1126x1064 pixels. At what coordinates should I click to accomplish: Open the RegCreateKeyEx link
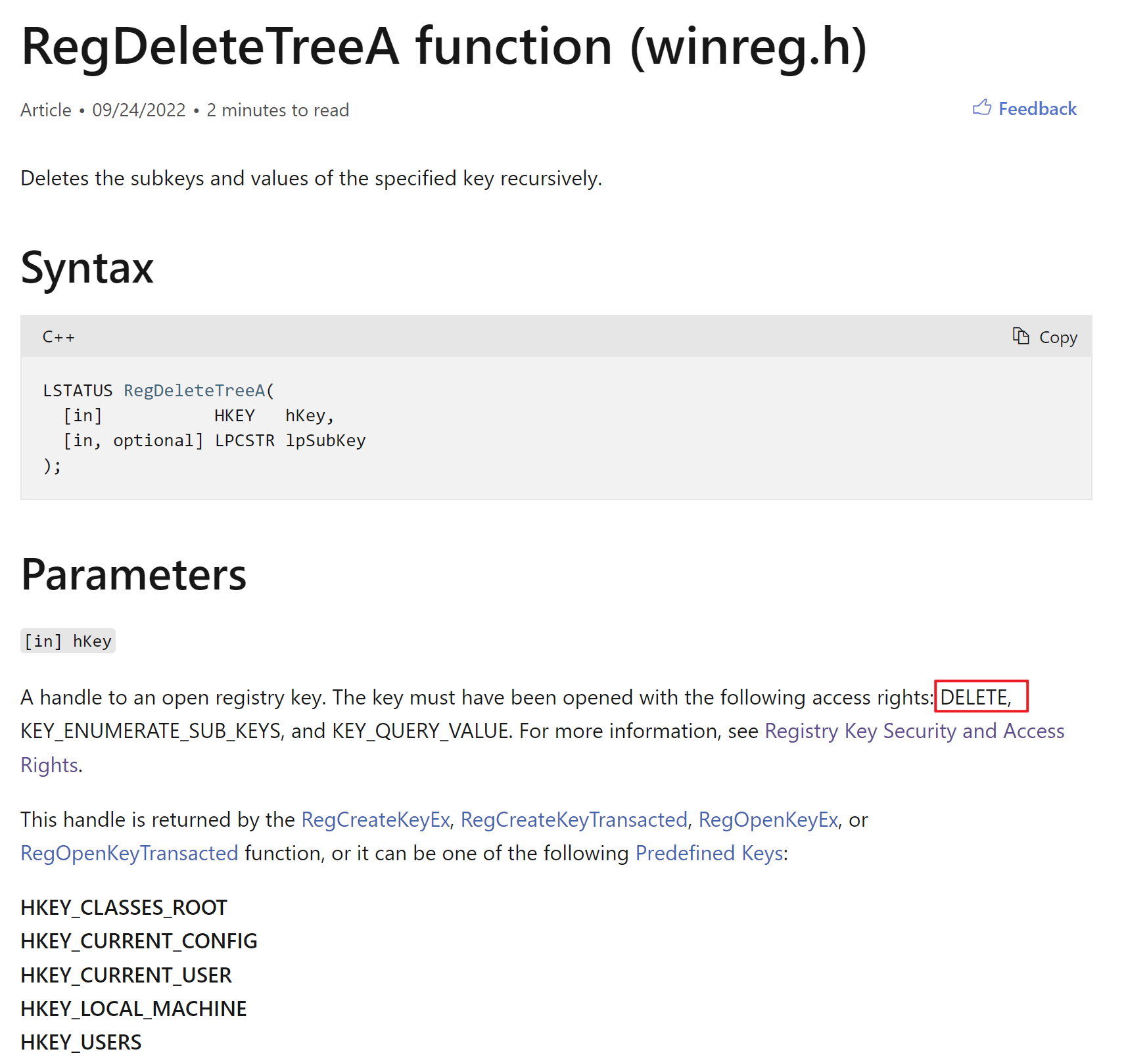(375, 820)
